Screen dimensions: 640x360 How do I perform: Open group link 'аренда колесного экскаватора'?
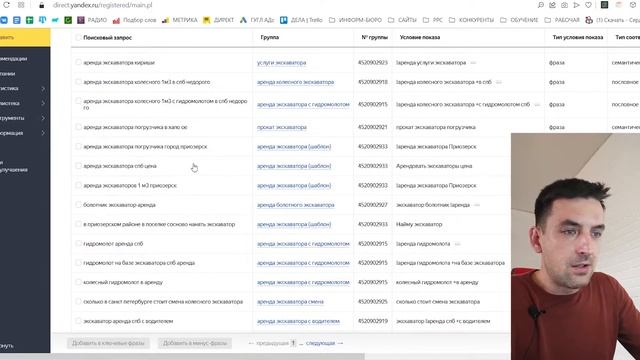295,82
